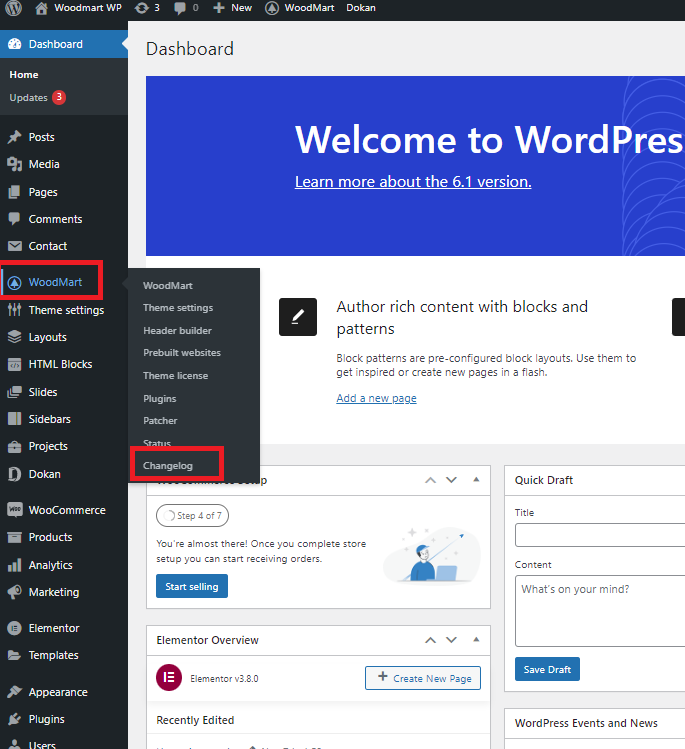Follow Learn more about 6.1 version link
The image size is (685, 749).
[x=413, y=182]
